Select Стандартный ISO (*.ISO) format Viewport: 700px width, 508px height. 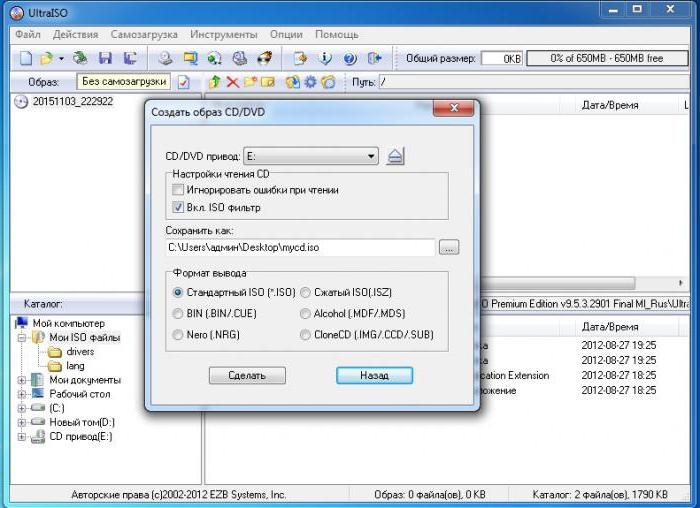(178, 292)
